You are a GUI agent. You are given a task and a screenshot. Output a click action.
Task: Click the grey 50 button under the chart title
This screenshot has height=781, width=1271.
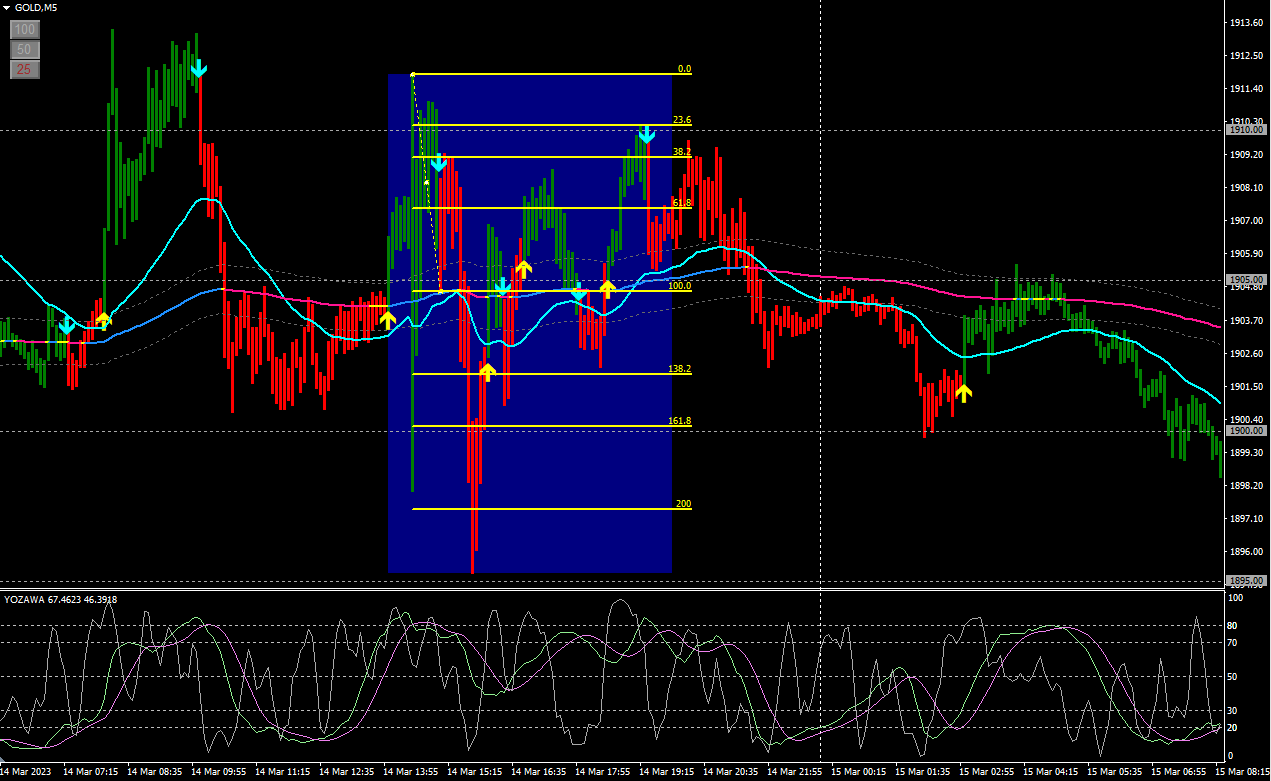[25, 49]
